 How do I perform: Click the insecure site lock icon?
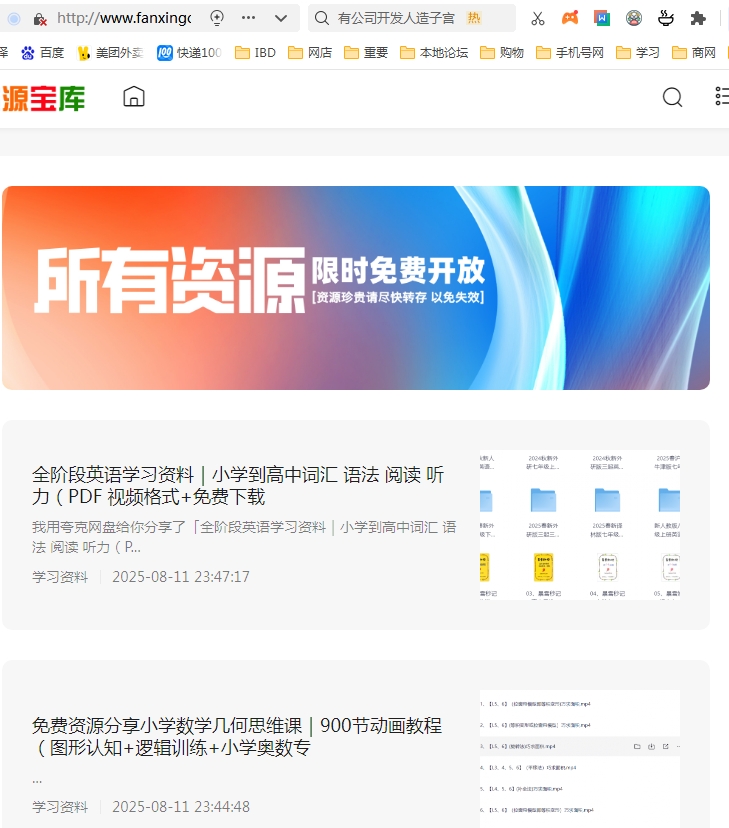point(40,18)
